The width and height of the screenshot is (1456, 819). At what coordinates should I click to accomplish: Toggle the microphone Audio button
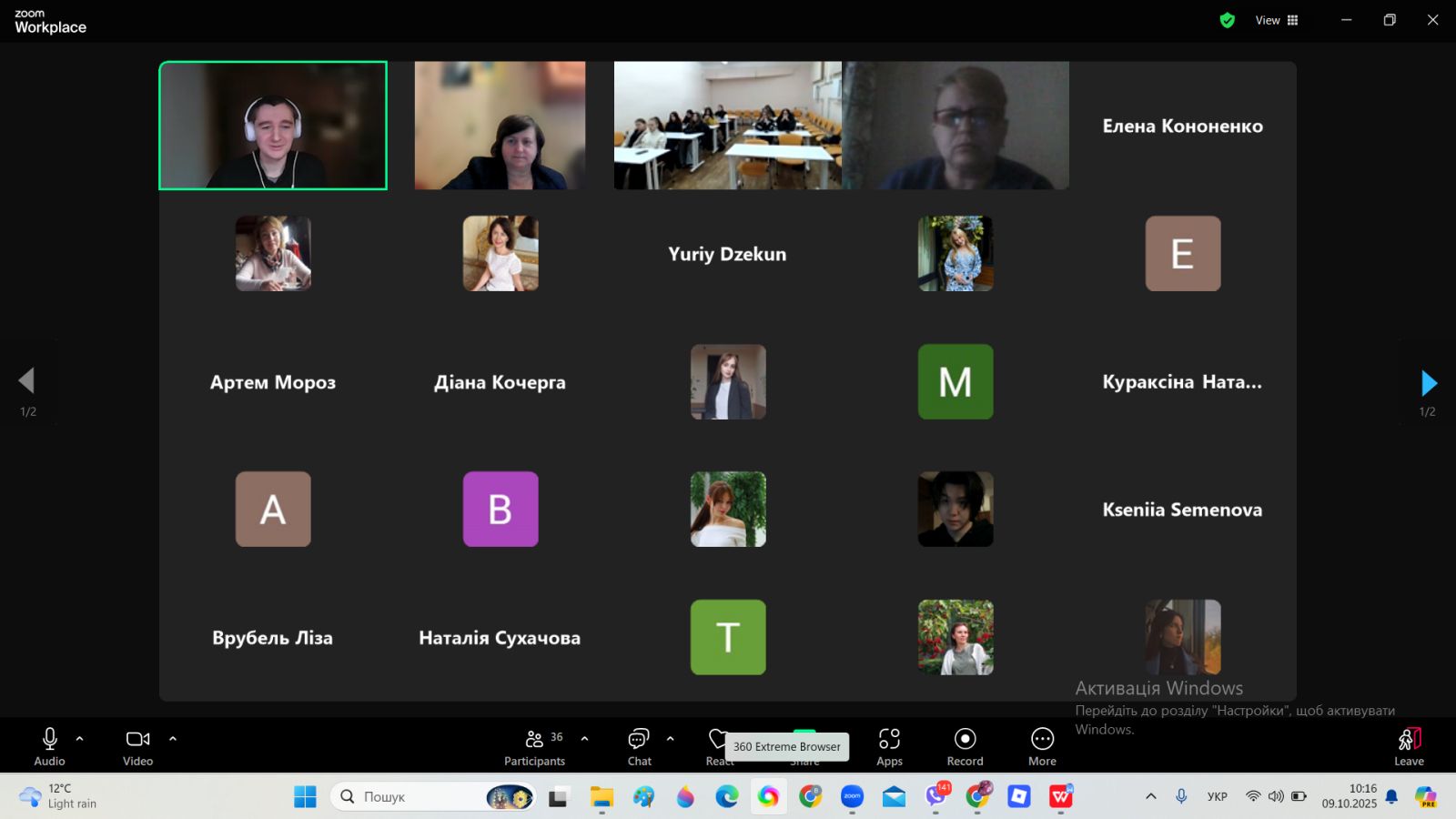tap(49, 746)
